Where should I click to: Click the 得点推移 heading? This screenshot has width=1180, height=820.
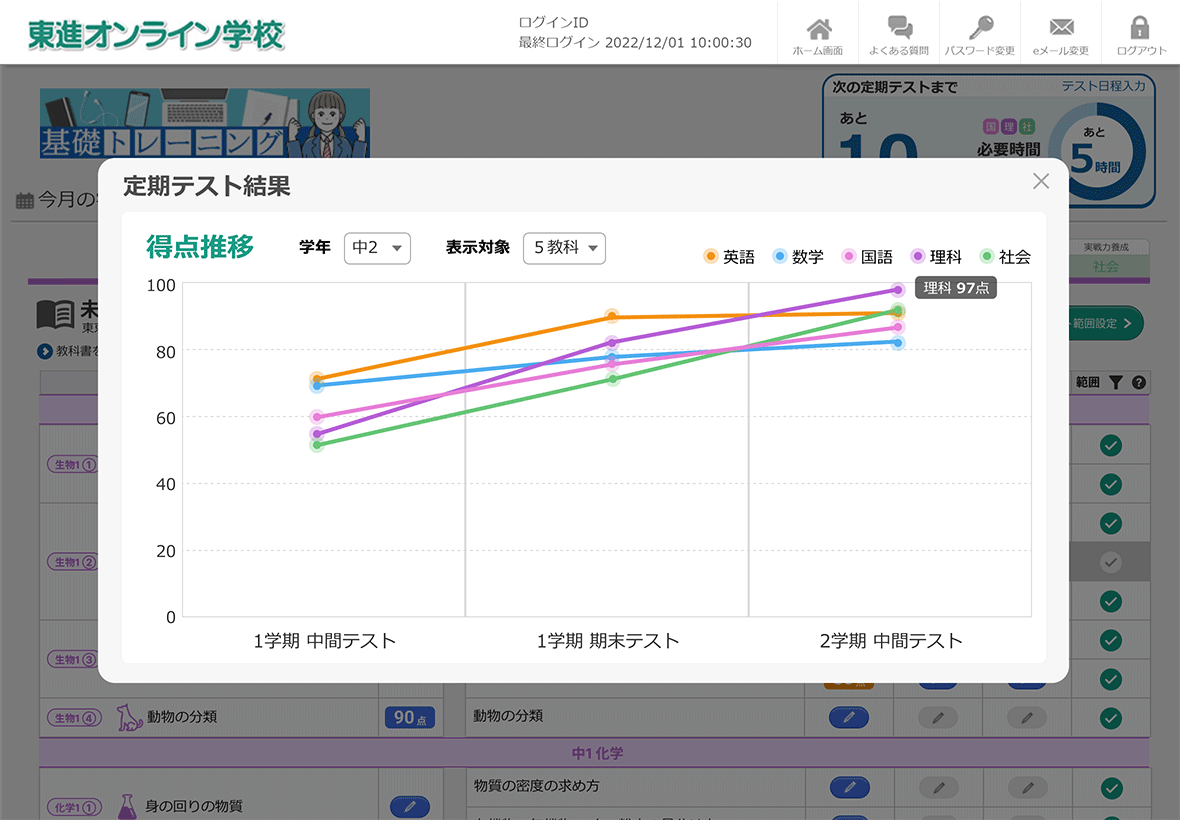point(200,247)
